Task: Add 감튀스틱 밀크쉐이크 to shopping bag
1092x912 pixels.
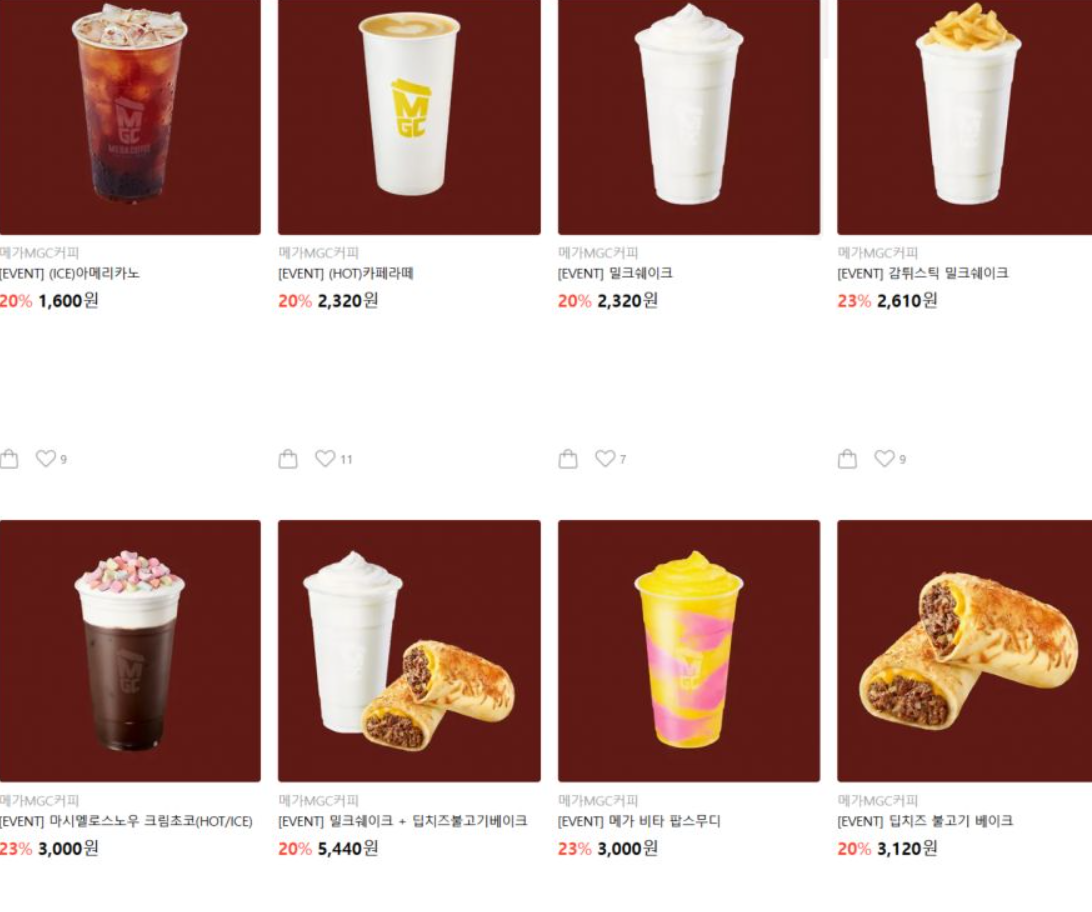Action: [848, 459]
